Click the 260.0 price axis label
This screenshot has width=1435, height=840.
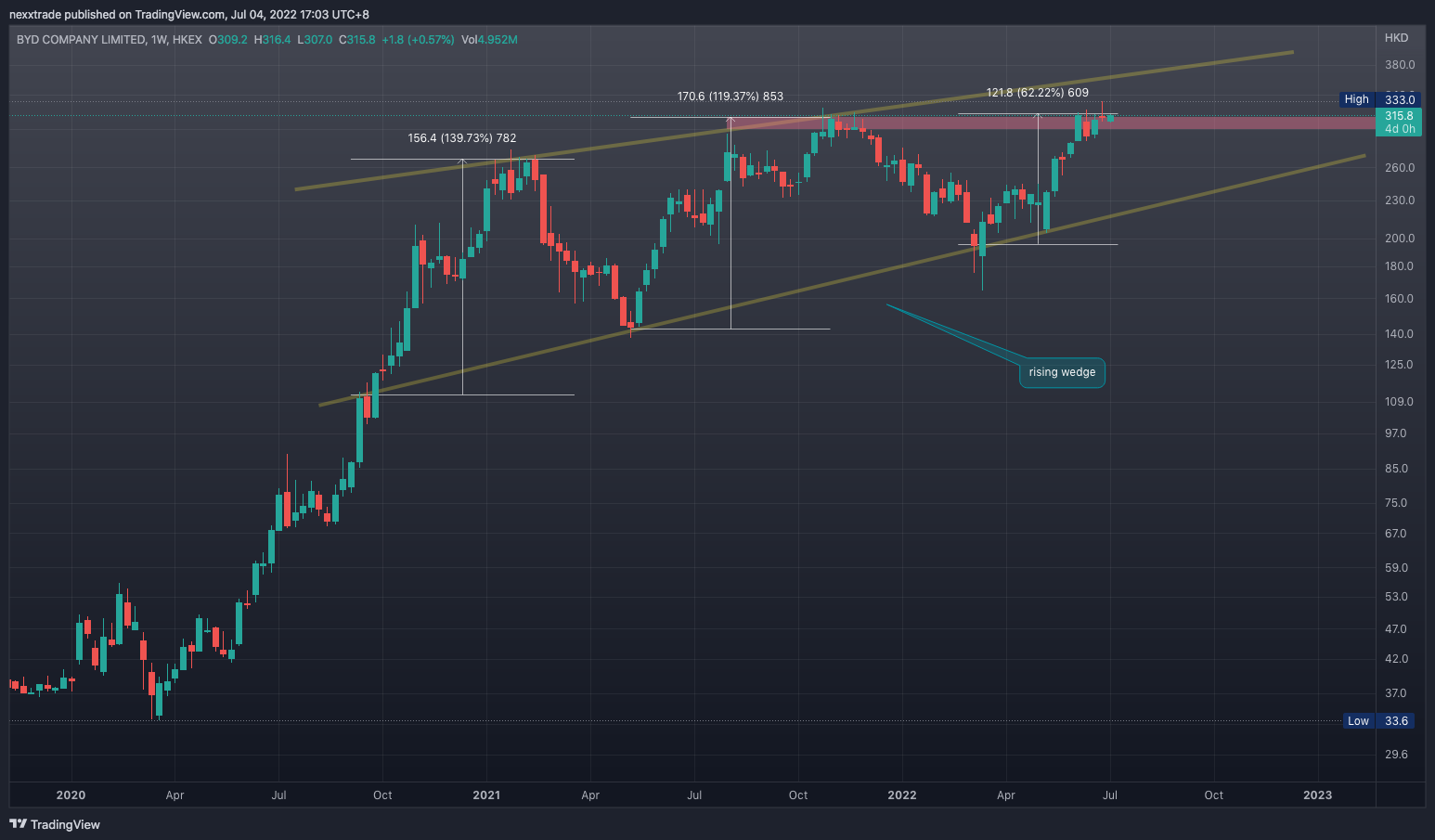coord(1400,168)
